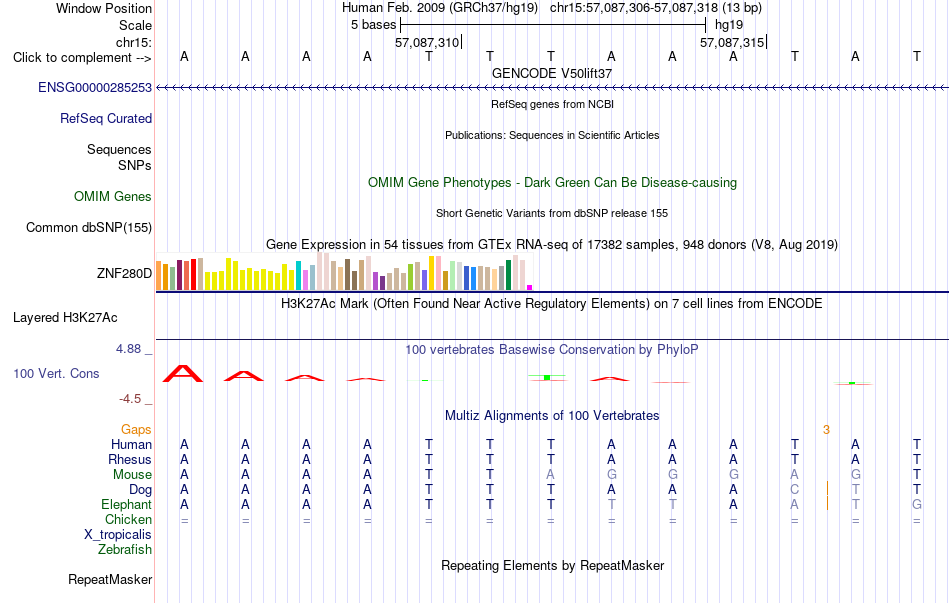The height and width of the screenshot is (603, 950).
Task: Click the GENCODE V50lift37 track title
Action: point(551,73)
